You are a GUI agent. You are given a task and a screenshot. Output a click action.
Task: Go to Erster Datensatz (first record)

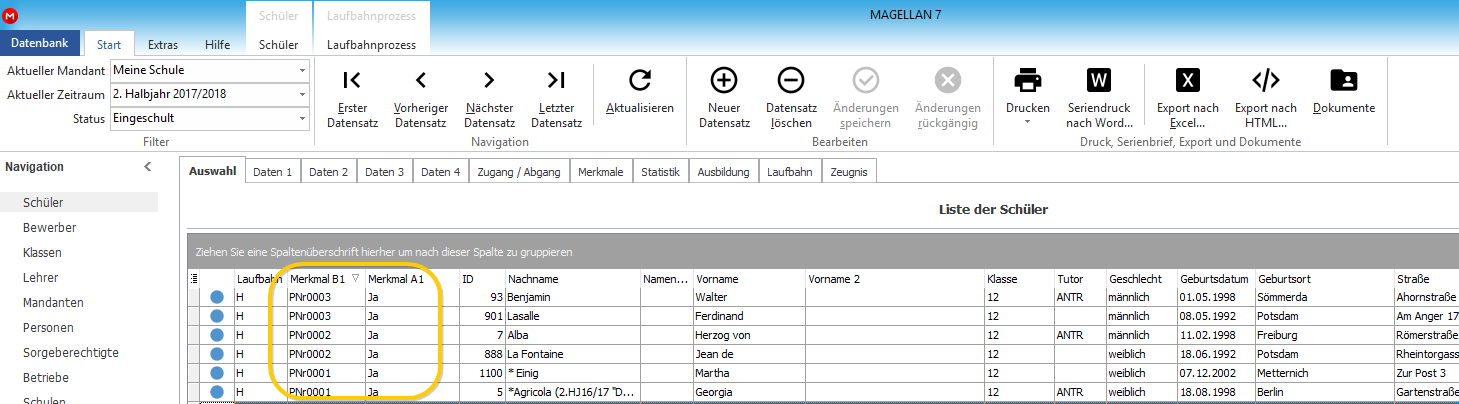click(x=351, y=97)
